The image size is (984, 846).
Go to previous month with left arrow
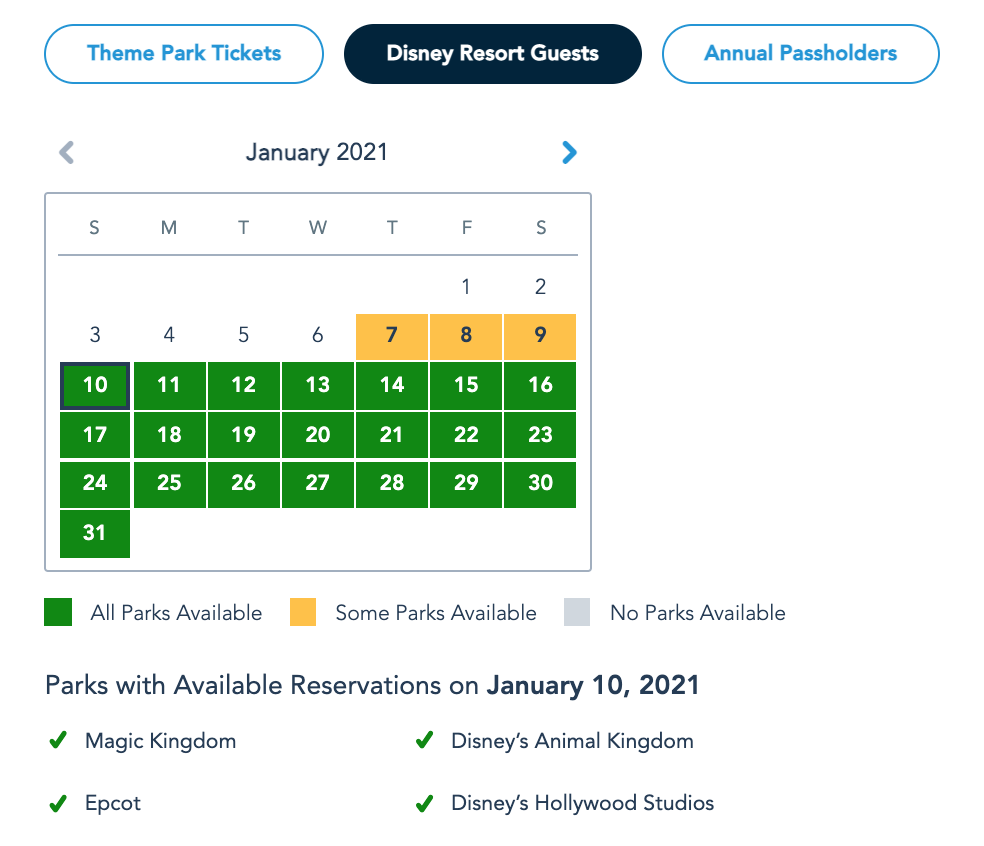[67, 152]
